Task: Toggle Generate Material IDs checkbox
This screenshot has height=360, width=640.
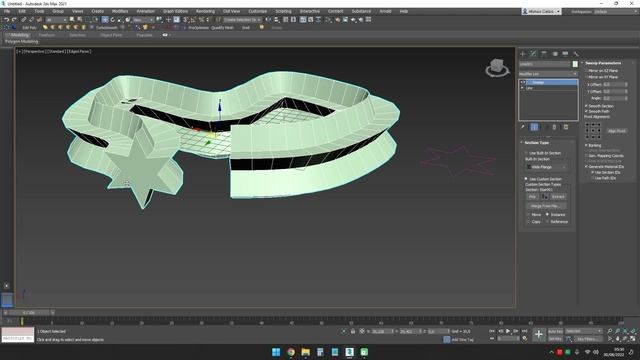Action: (587, 167)
